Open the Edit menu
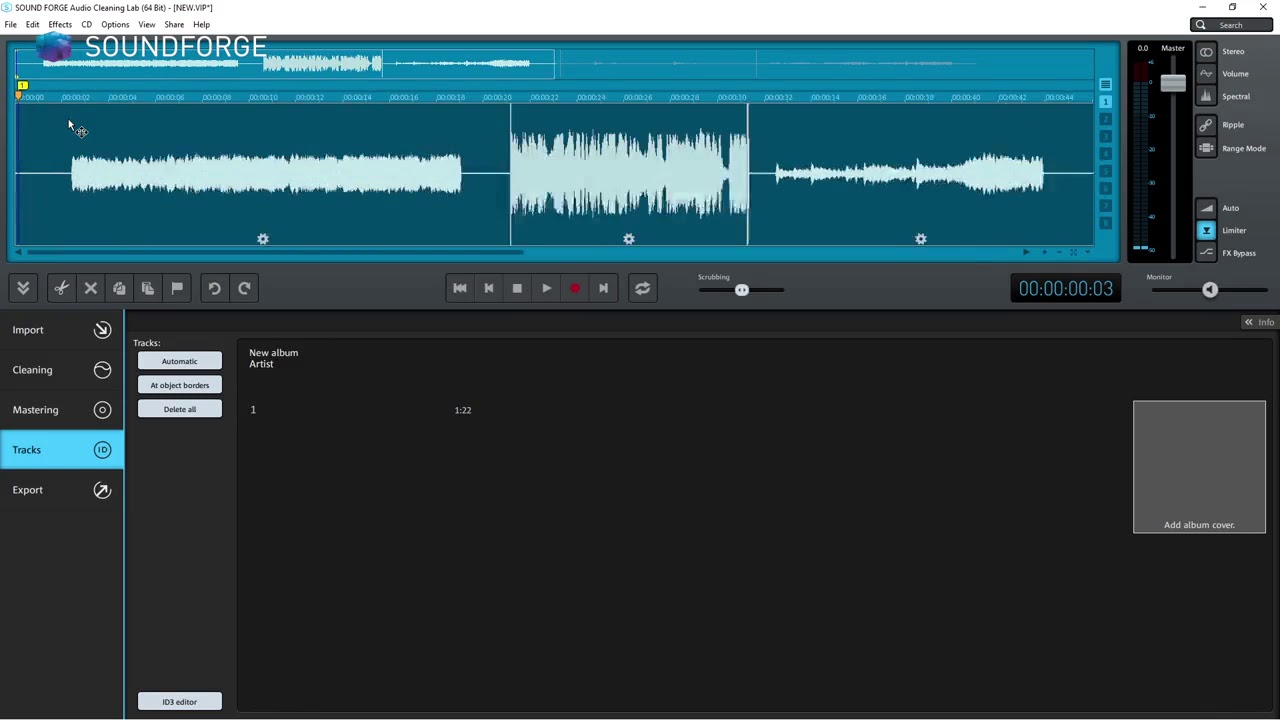This screenshot has width=1280, height=720. point(32,24)
